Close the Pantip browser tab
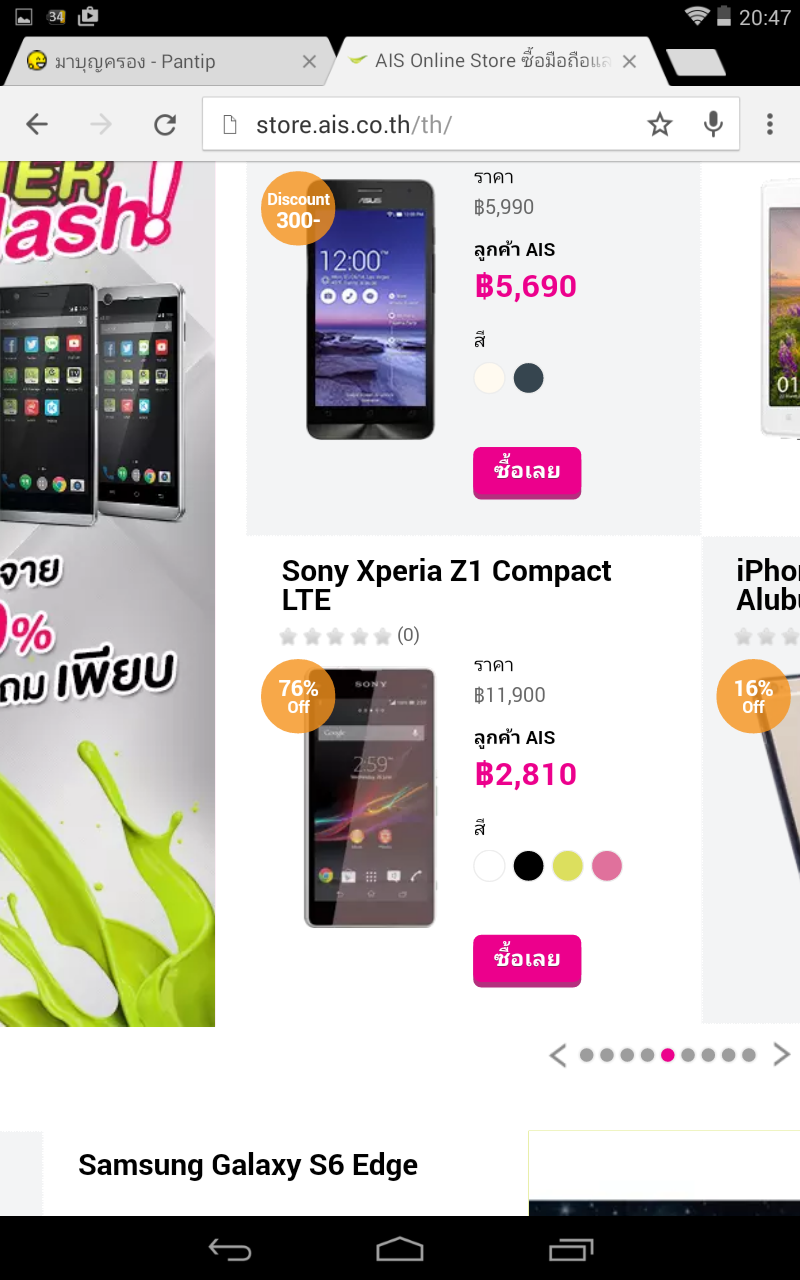Image resolution: width=800 pixels, height=1280 pixels. [x=309, y=62]
